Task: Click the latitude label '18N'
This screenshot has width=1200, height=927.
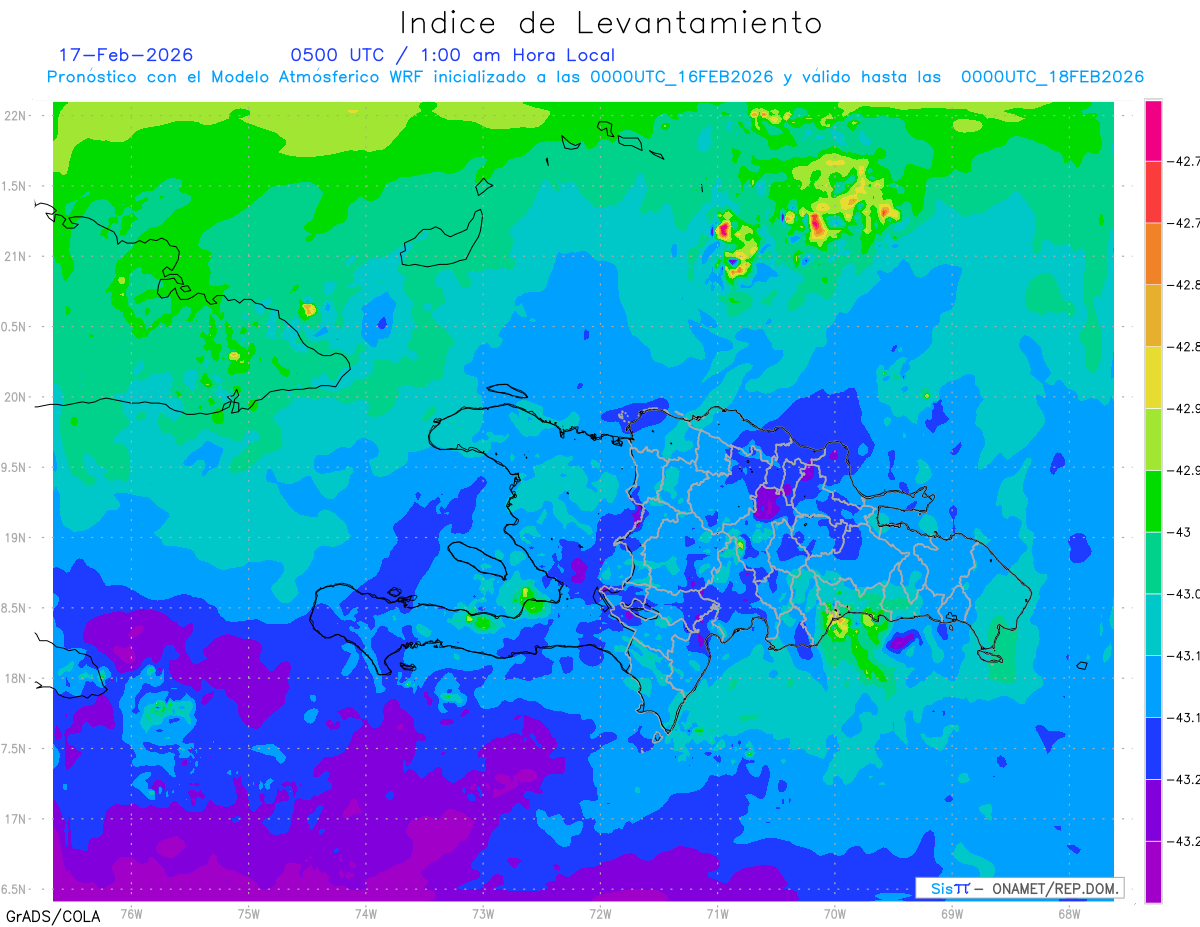Action: [17, 678]
